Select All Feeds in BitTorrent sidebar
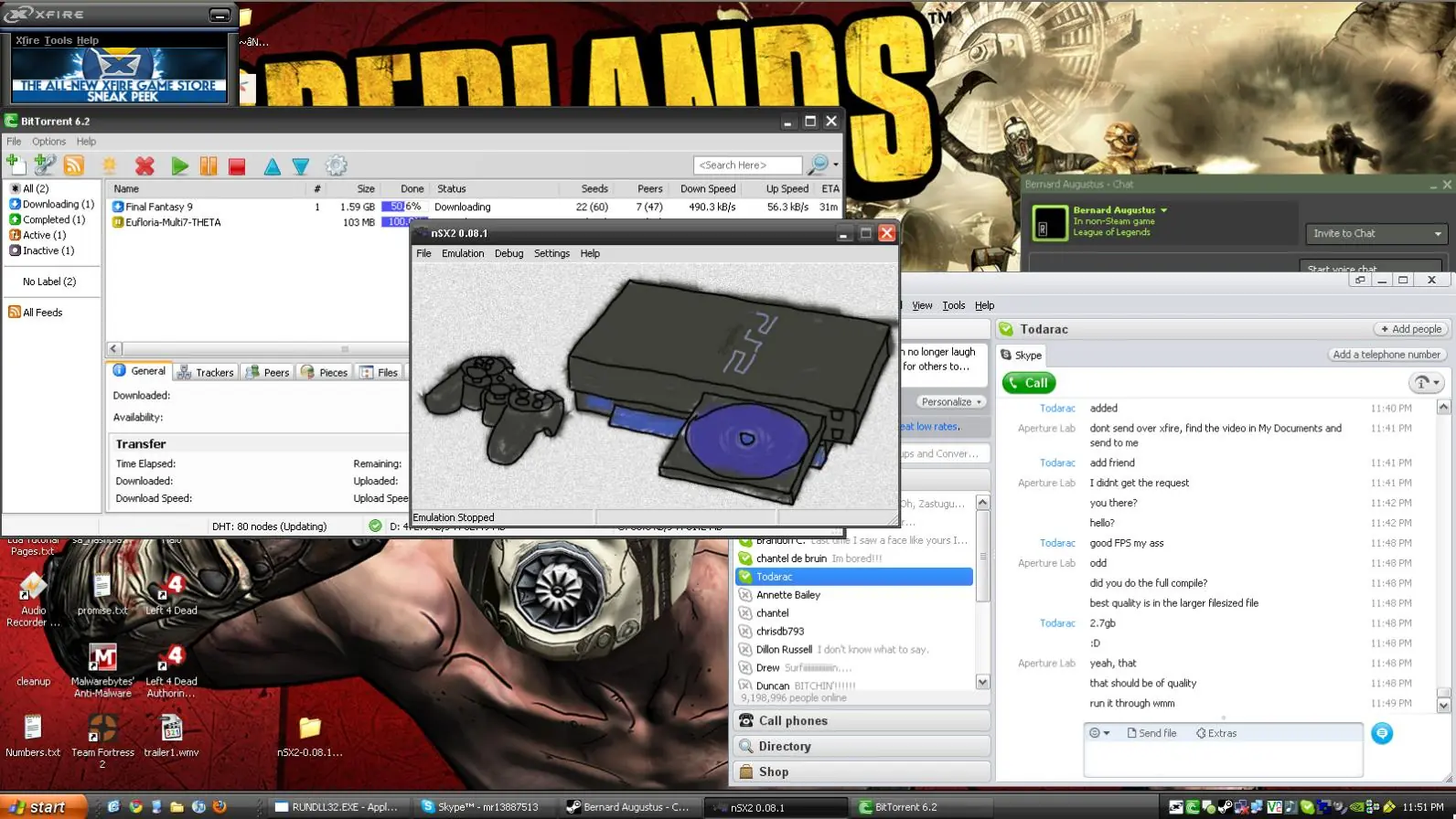 (x=36, y=313)
